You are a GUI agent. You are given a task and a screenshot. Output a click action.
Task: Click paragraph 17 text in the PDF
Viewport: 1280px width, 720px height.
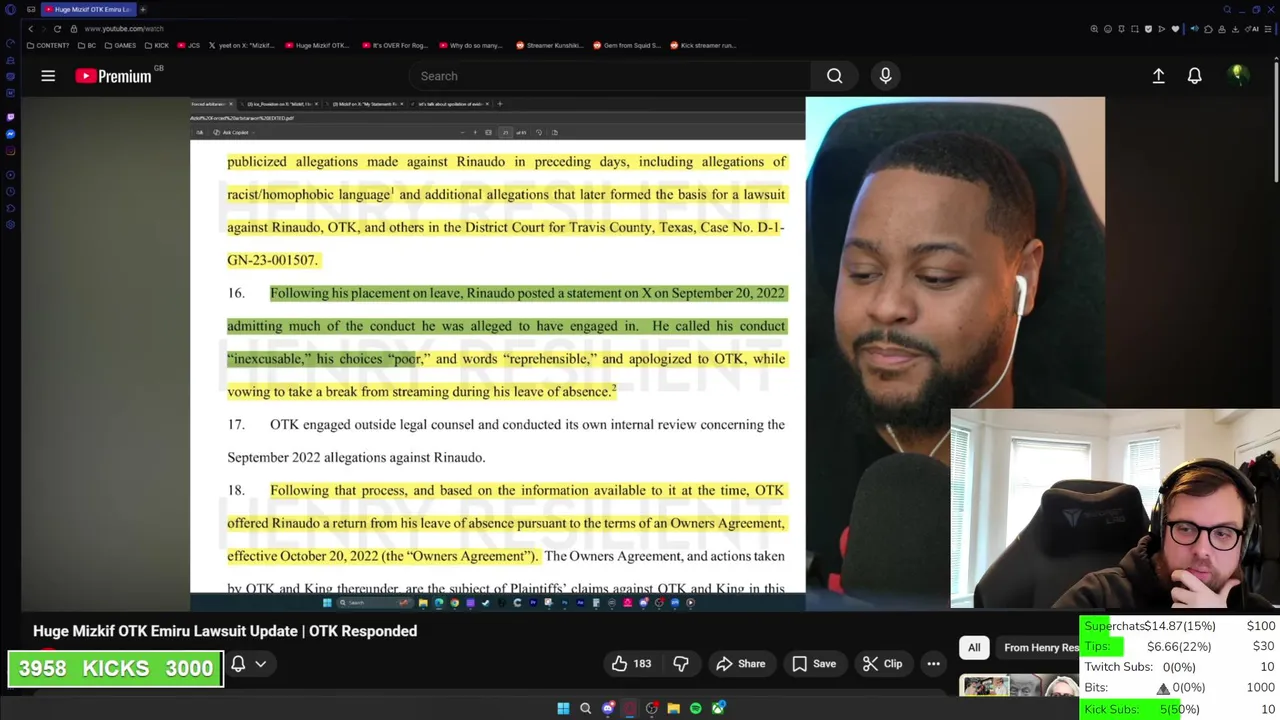(506, 441)
